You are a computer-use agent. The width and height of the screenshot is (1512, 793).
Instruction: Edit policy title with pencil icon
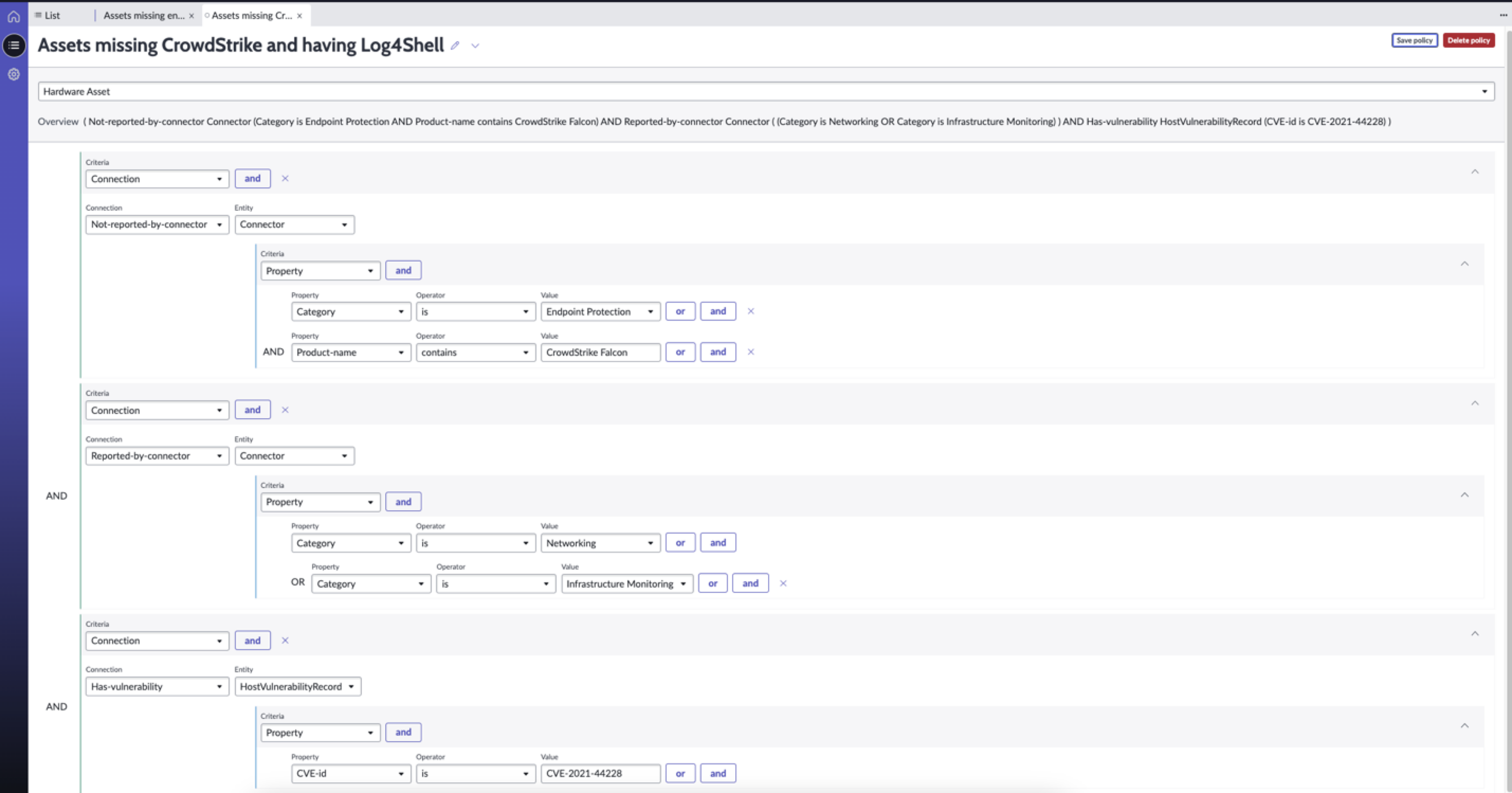click(x=455, y=46)
